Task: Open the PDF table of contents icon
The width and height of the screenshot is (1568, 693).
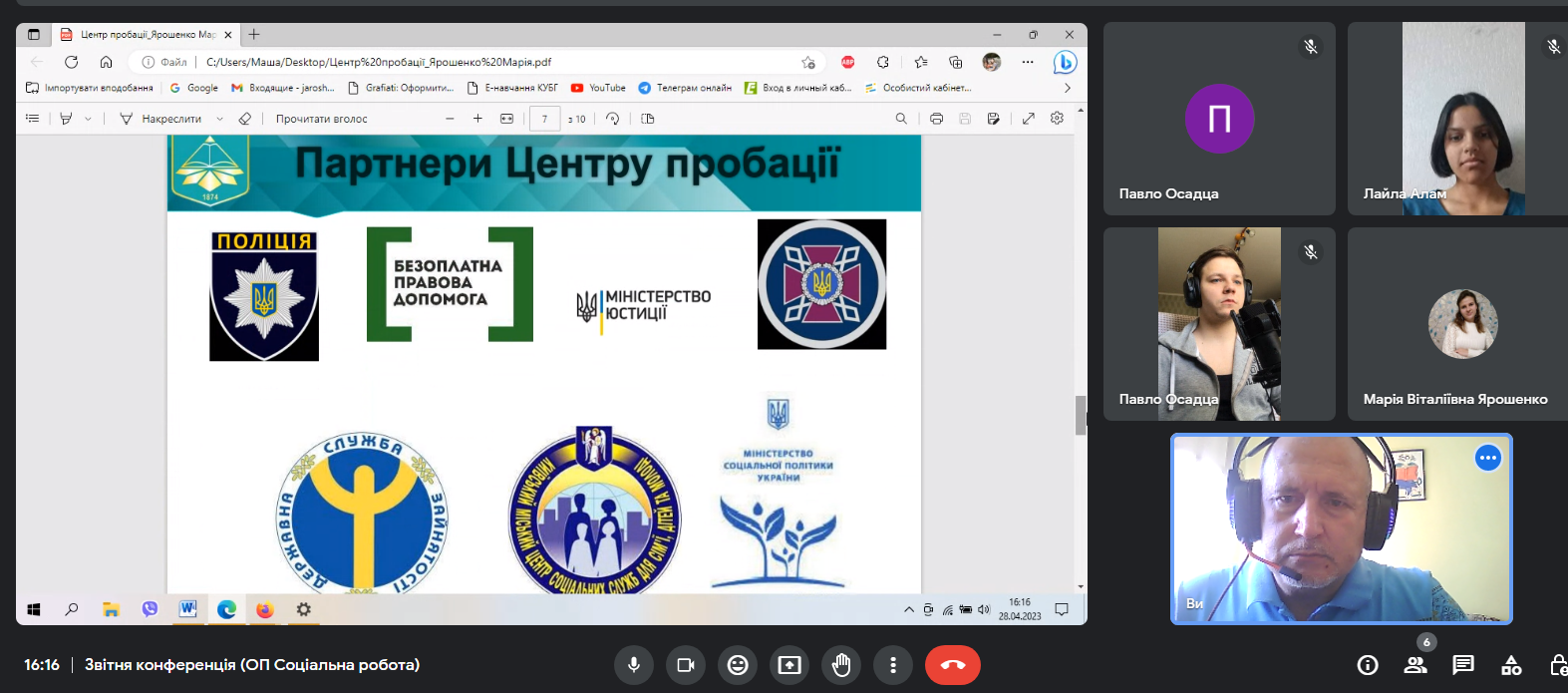Action: tap(32, 119)
